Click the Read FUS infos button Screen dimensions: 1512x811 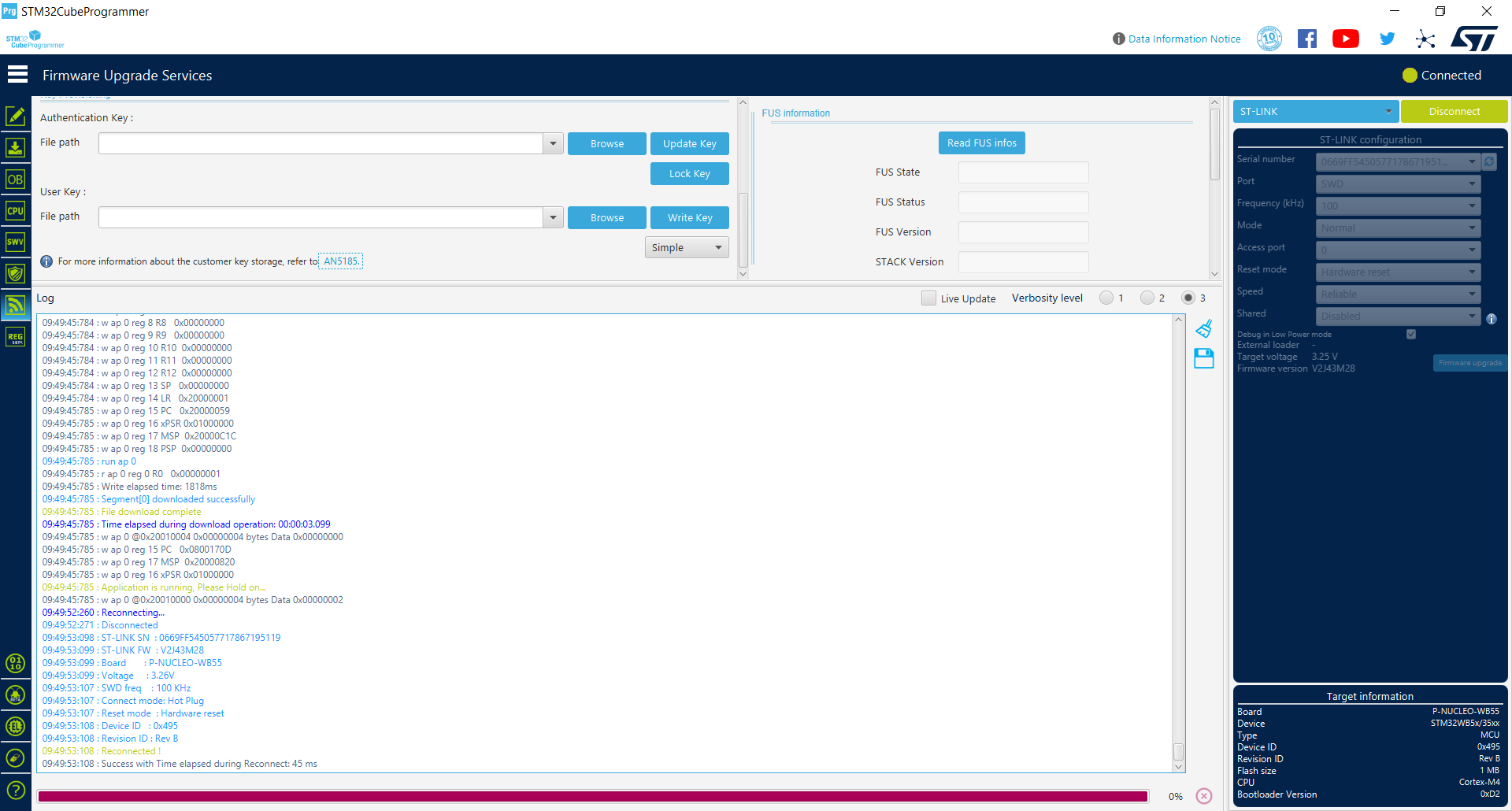[x=981, y=143]
